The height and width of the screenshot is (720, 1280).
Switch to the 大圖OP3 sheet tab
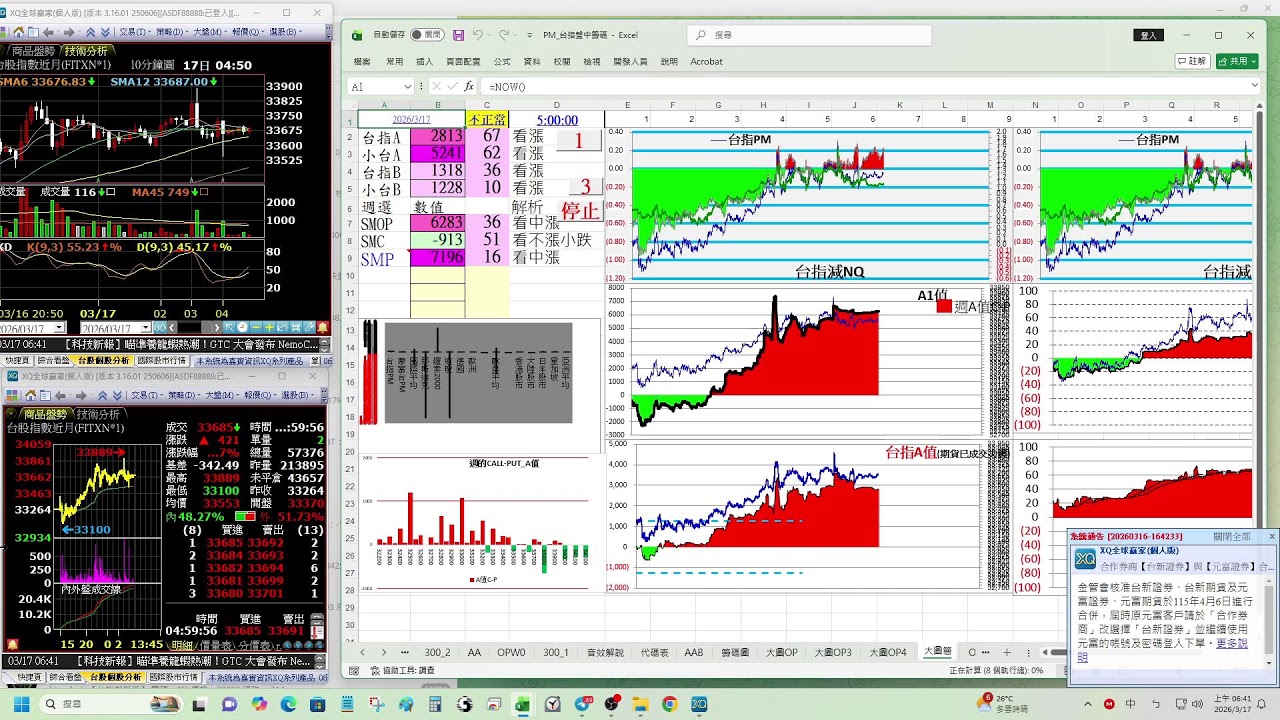(832, 652)
